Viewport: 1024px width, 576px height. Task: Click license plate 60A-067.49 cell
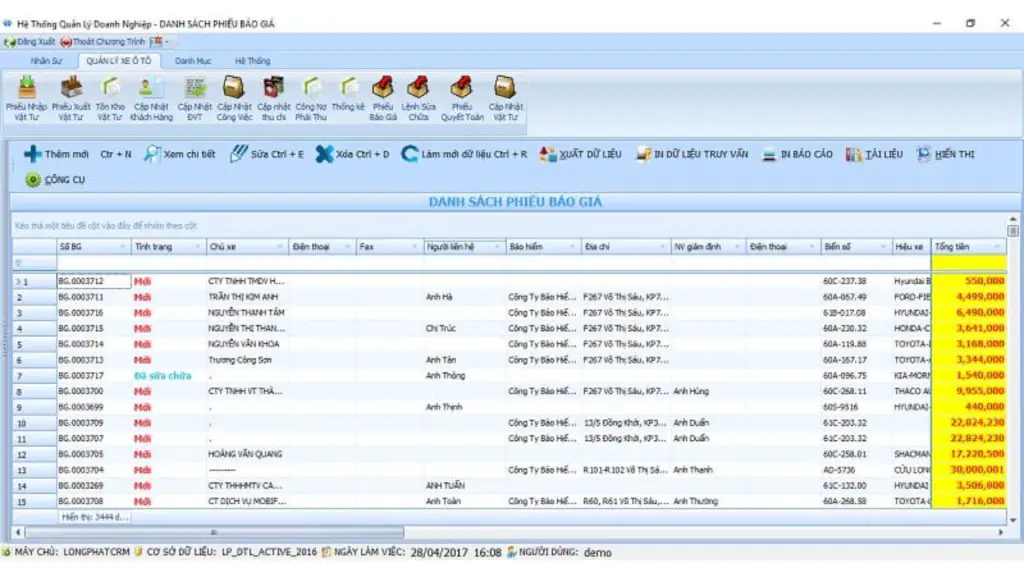[856, 297]
